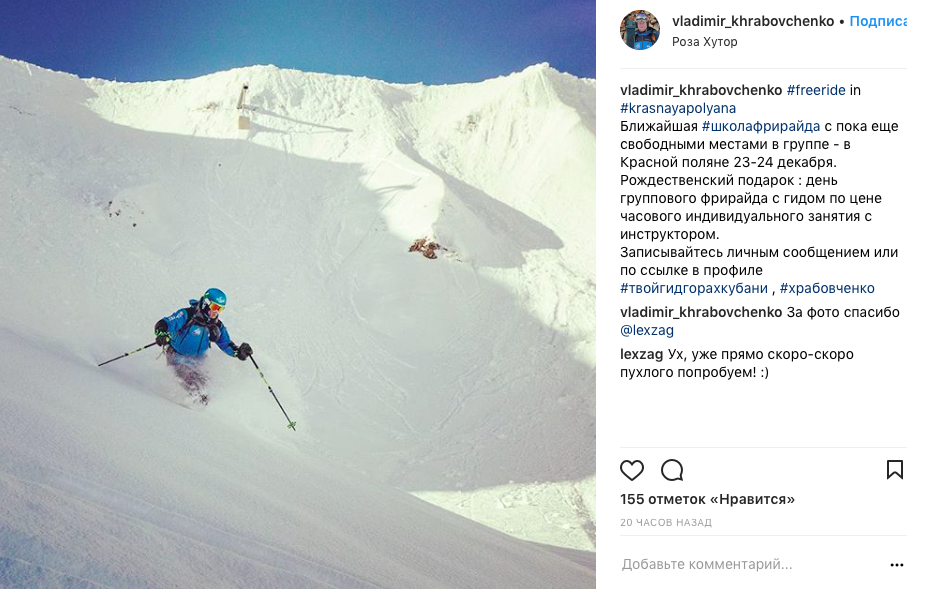Open #твойгидгорахкубани hashtag

(x=694, y=289)
